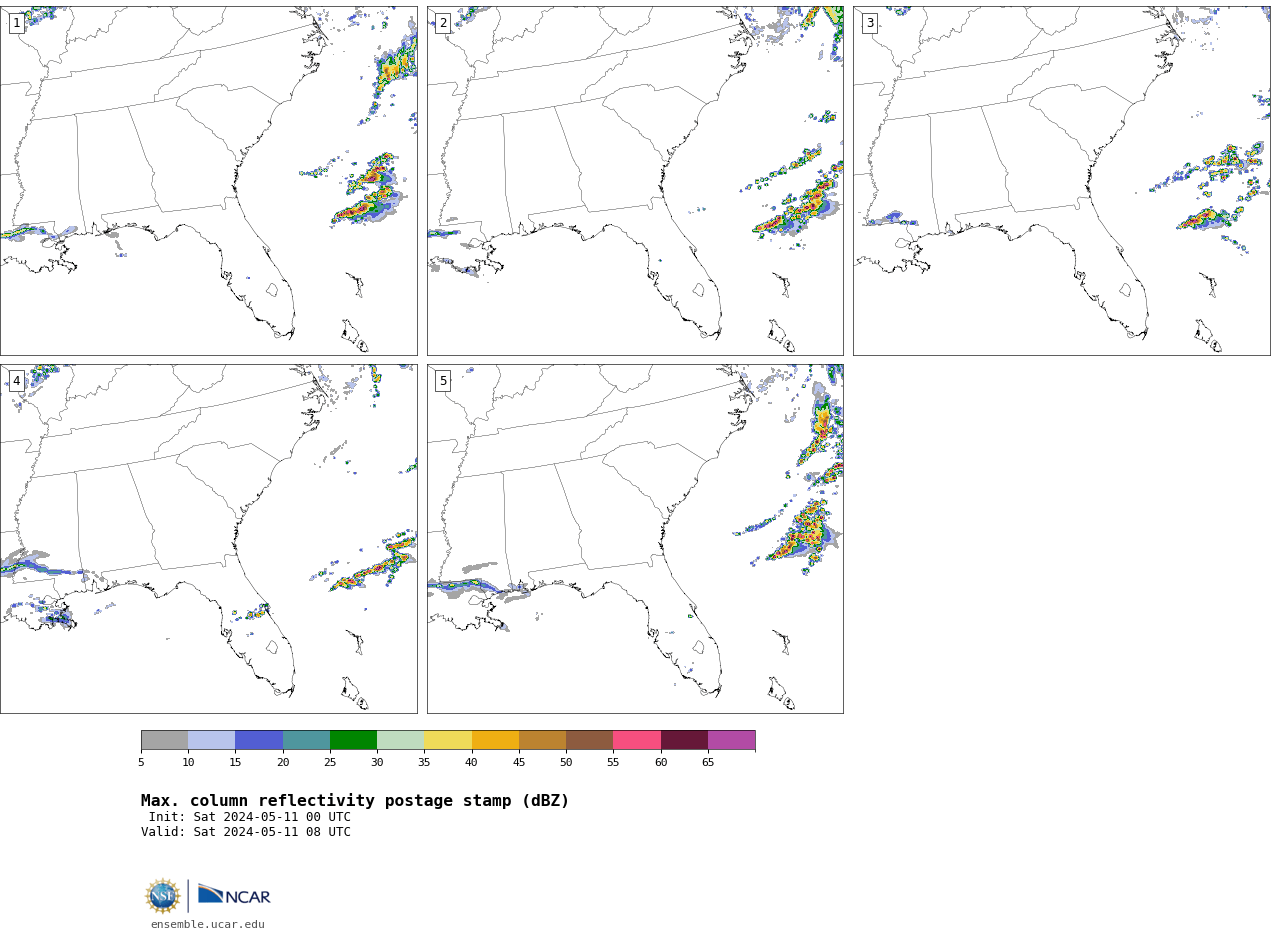1280x936 pixels.
Task: Click the ensemble.ucar.edu link text
Action: pos(208,925)
